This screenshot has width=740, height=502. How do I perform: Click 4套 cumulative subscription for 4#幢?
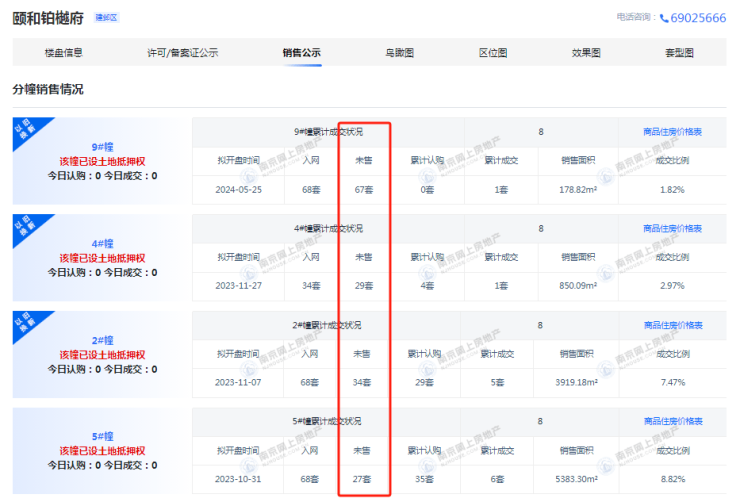427,285
